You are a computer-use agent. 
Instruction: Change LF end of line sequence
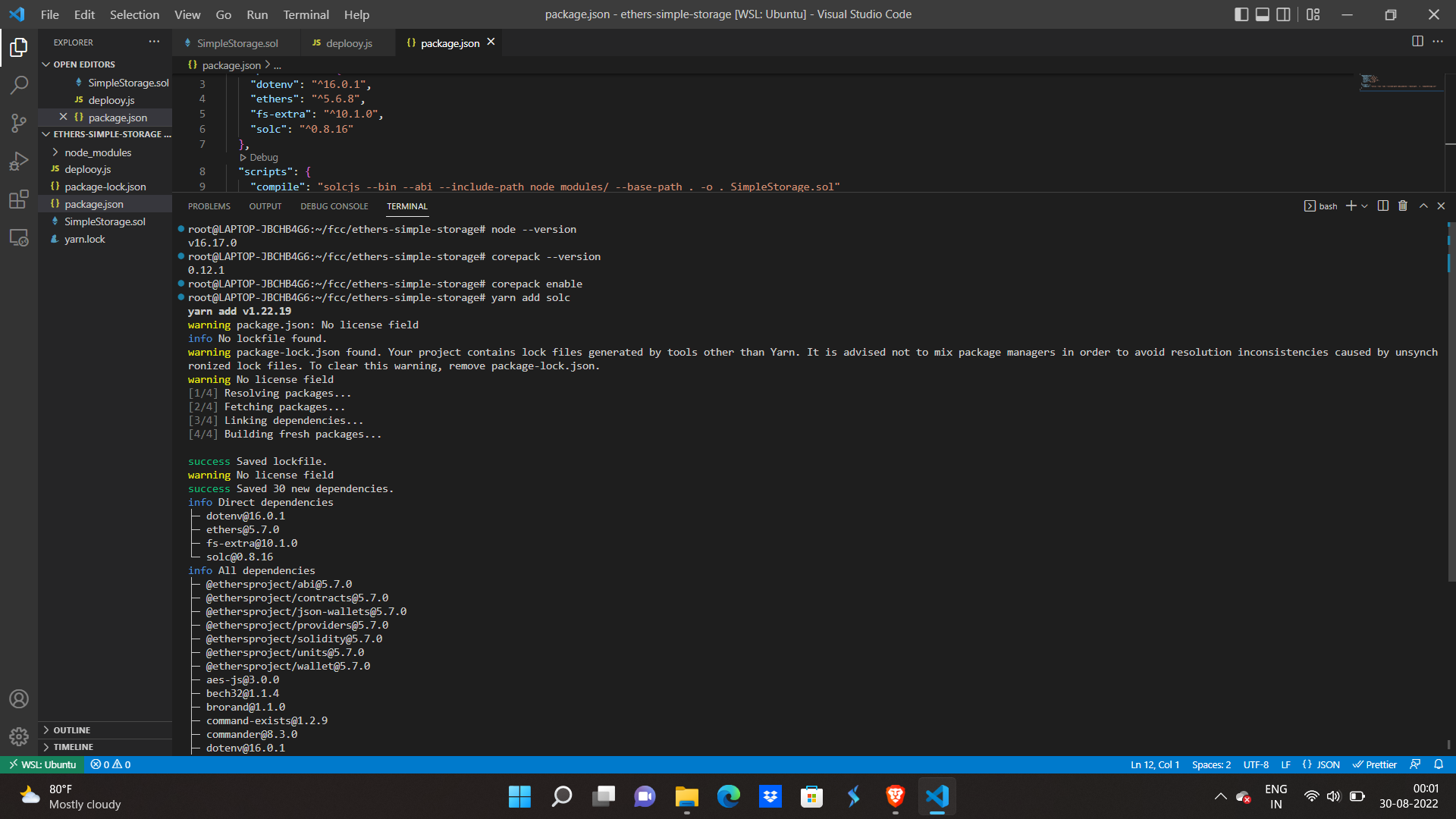click(x=1286, y=764)
